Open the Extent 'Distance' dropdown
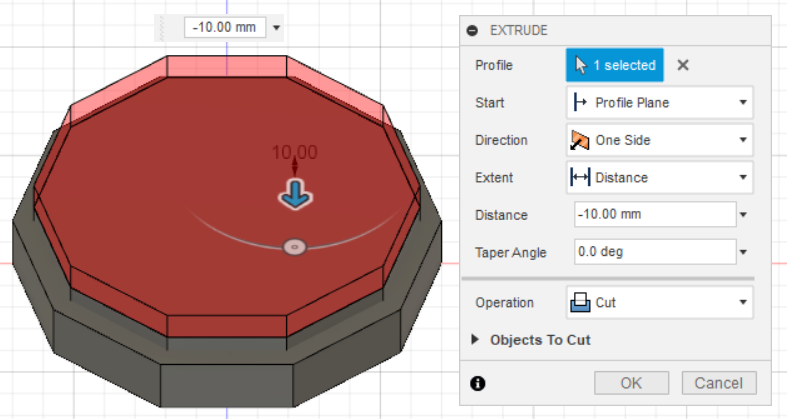The height and width of the screenshot is (419, 787). (660, 177)
